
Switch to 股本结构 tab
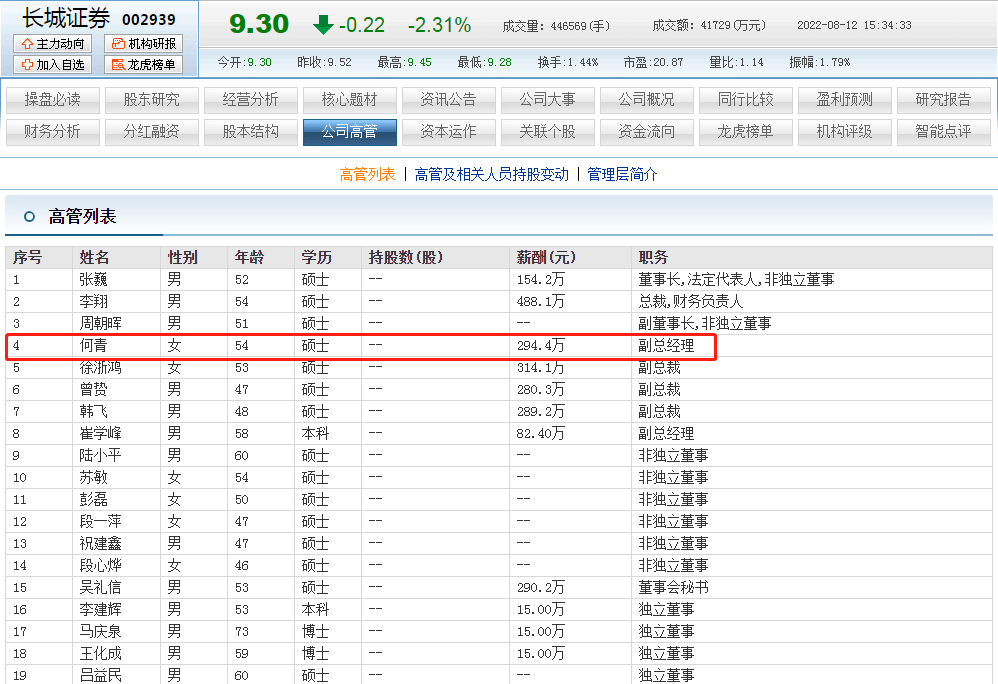click(x=251, y=132)
